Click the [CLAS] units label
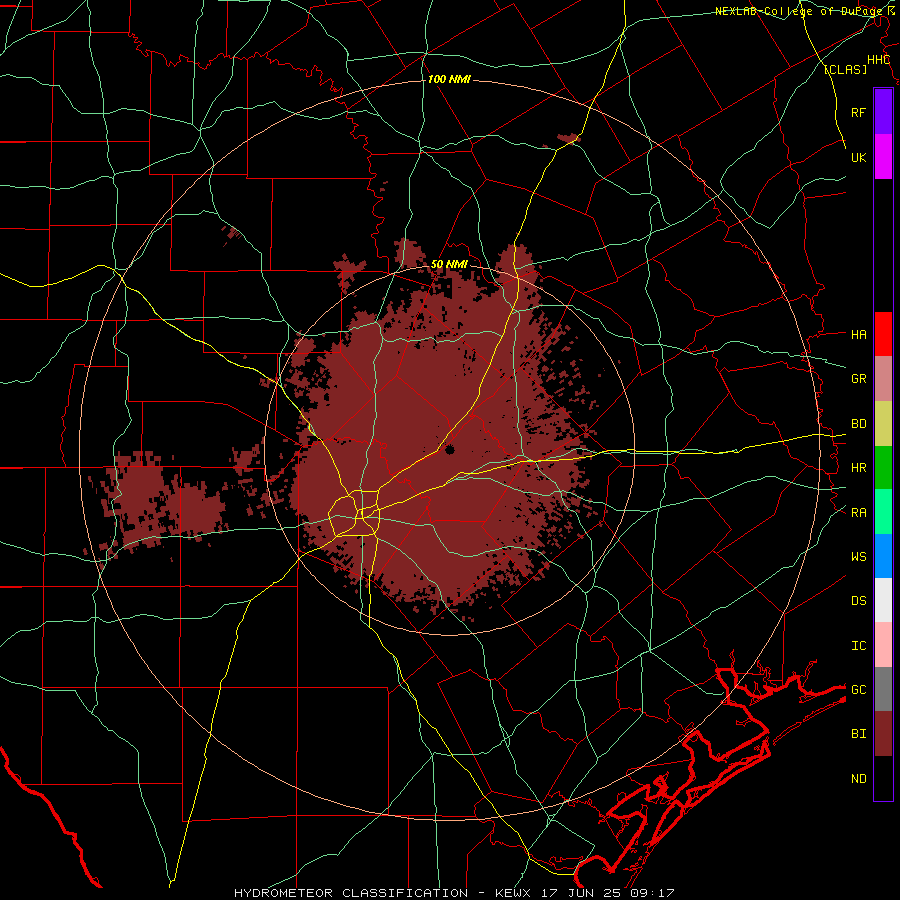Viewport: 900px width, 900px height. tap(845, 69)
